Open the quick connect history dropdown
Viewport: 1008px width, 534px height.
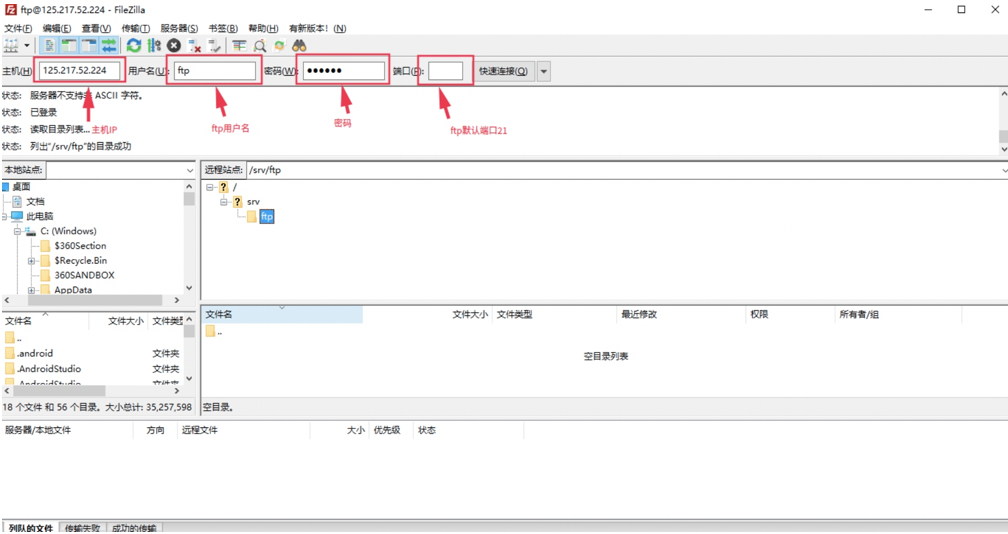click(544, 71)
